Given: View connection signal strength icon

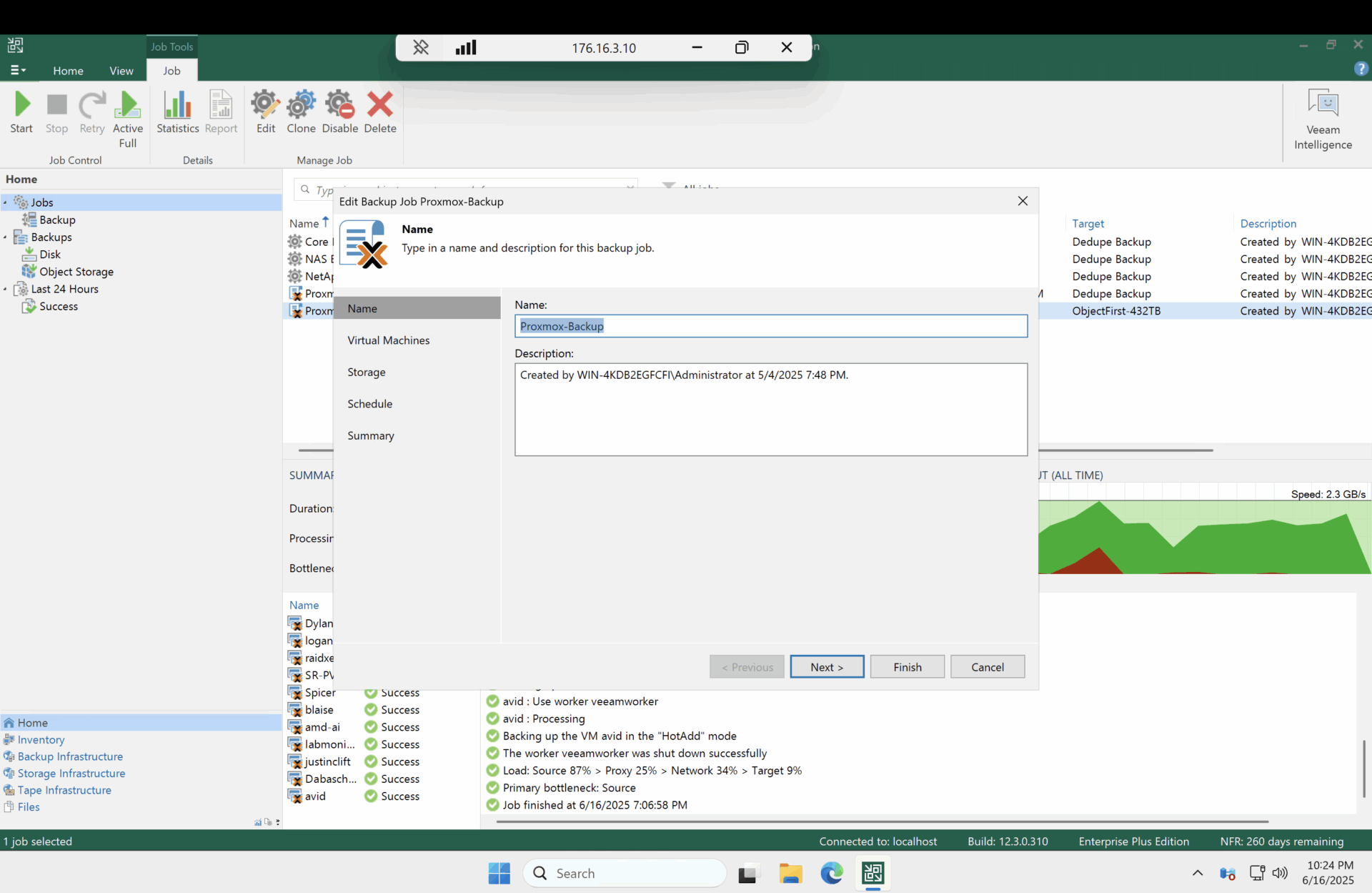Looking at the screenshot, I should coord(466,47).
